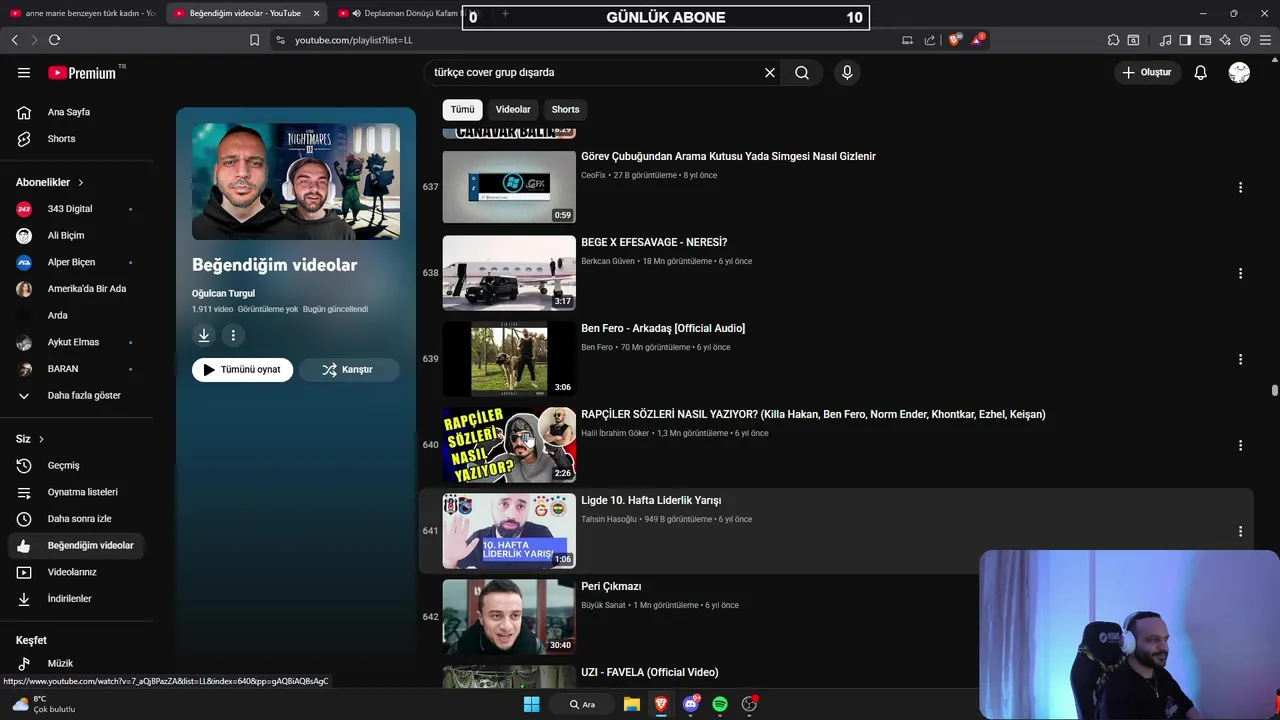Open Ben Fero - Arkadaş video title

663,328
